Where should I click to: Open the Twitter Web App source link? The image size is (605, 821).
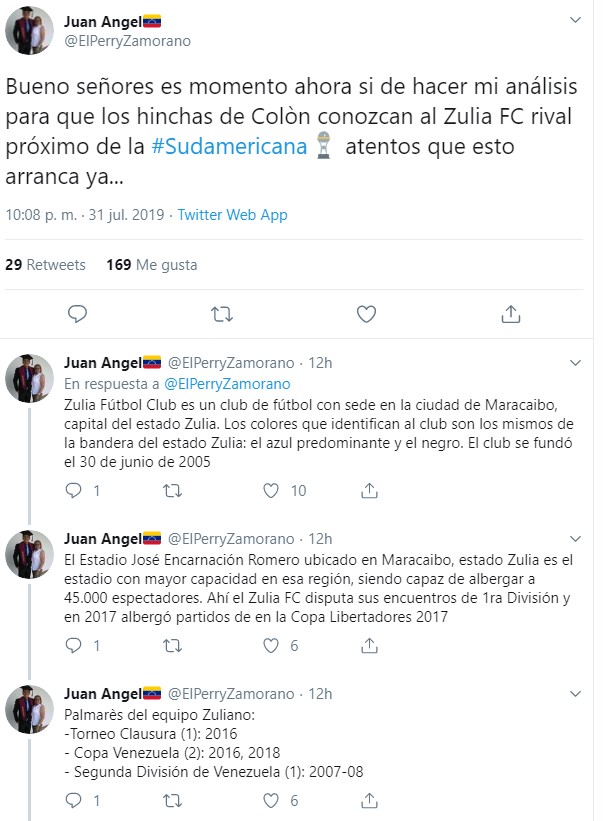click(x=233, y=215)
